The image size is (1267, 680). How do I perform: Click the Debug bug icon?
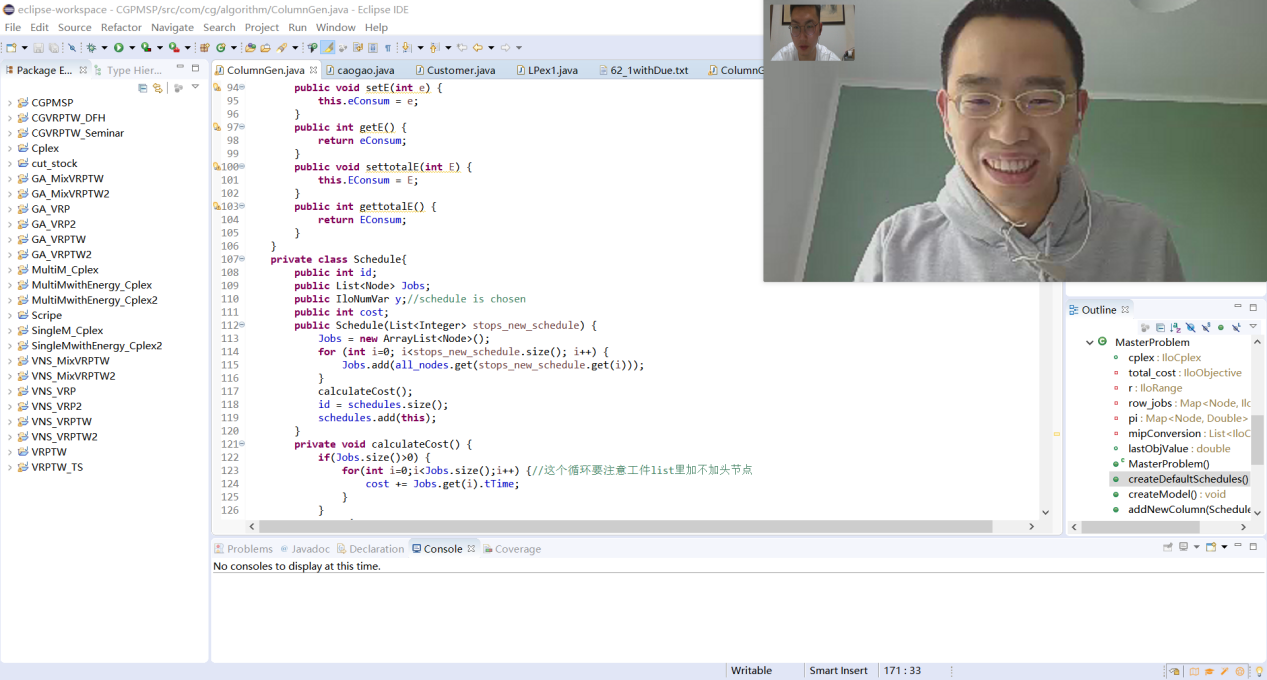tap(91, 48)
